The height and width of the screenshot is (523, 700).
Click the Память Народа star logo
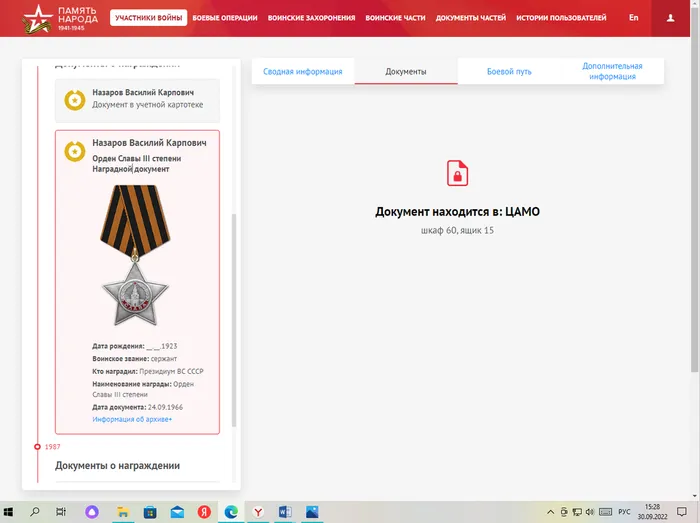click(37, 17)
